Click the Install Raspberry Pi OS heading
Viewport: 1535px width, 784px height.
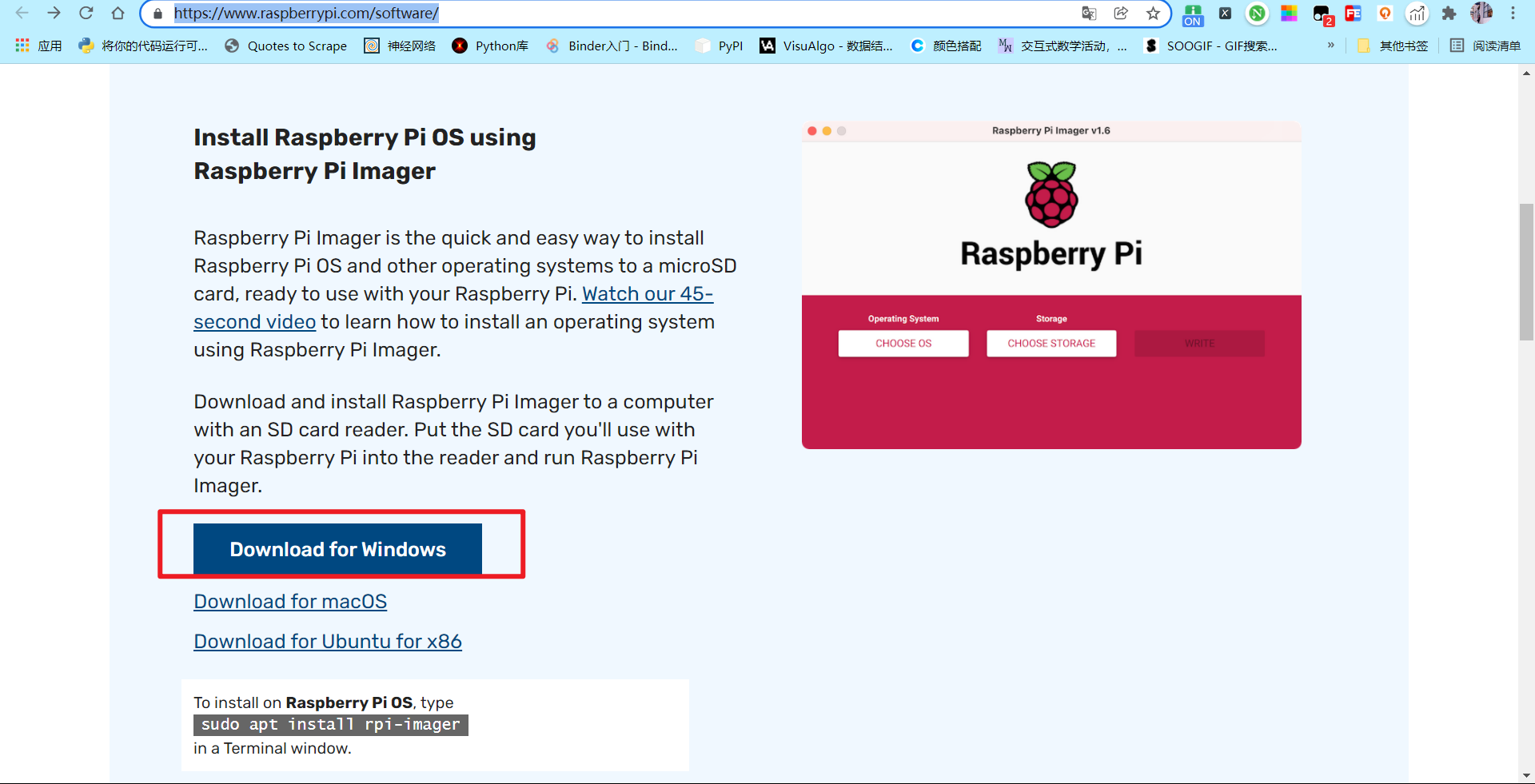pyautogui.click(x=365, y=154)
